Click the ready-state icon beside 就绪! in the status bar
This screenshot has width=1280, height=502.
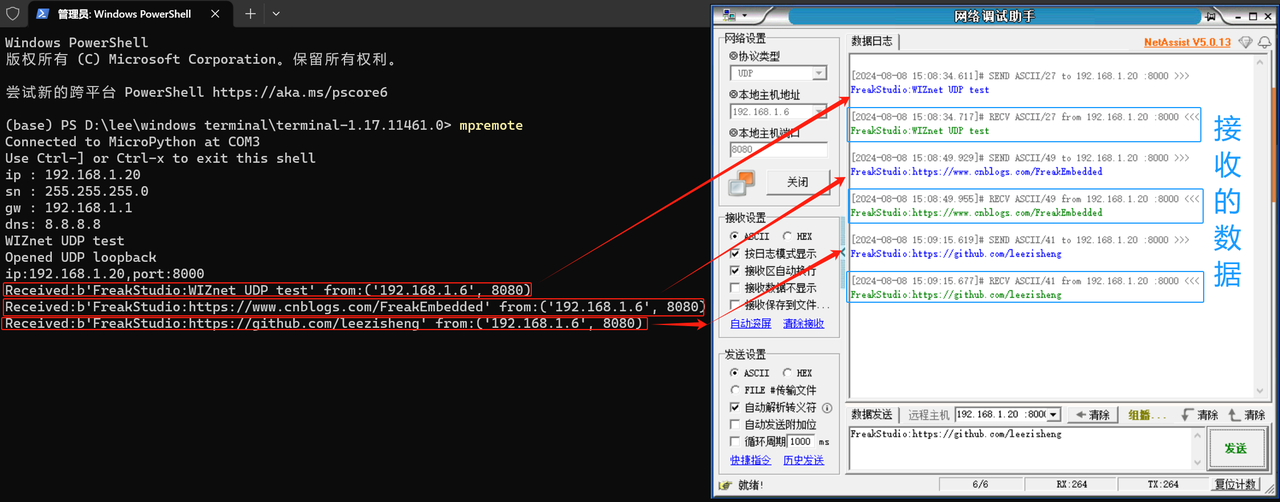(x=725, y=485)
